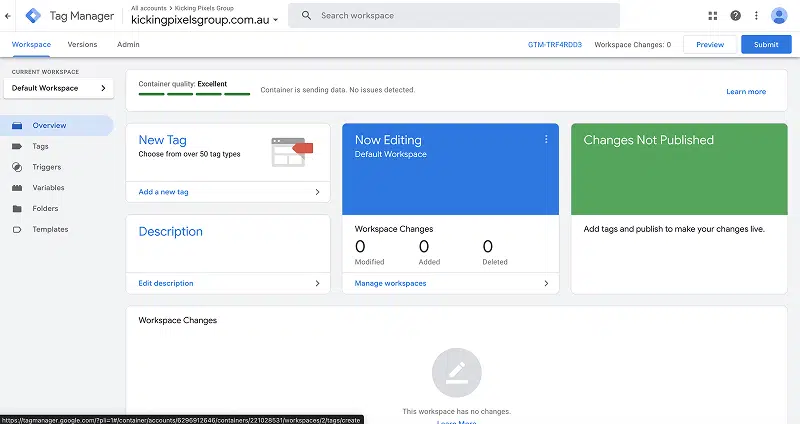Click the Templates icon in sidebar
Screen dimensions: 800x424
point(17,230)
